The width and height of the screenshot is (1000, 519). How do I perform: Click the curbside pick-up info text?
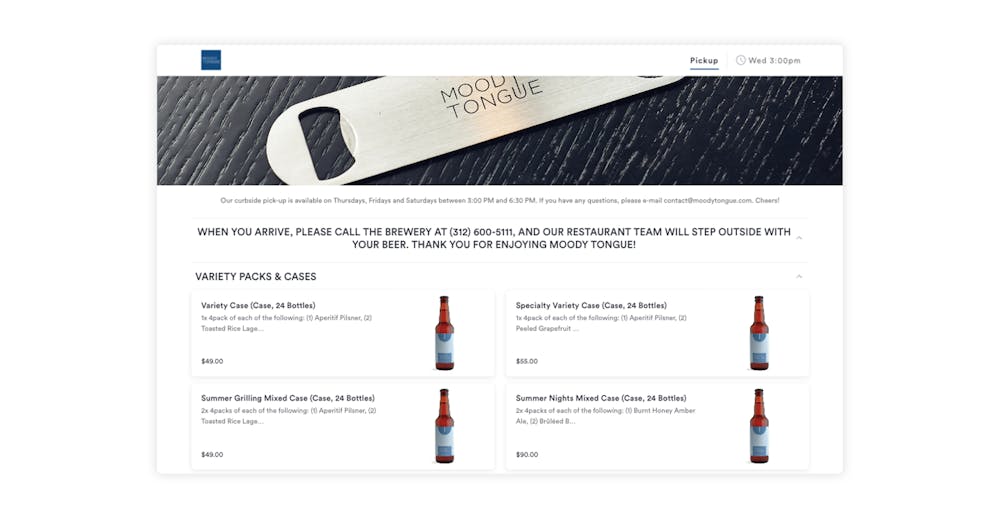pyautogui.click(x=499, y=200)
